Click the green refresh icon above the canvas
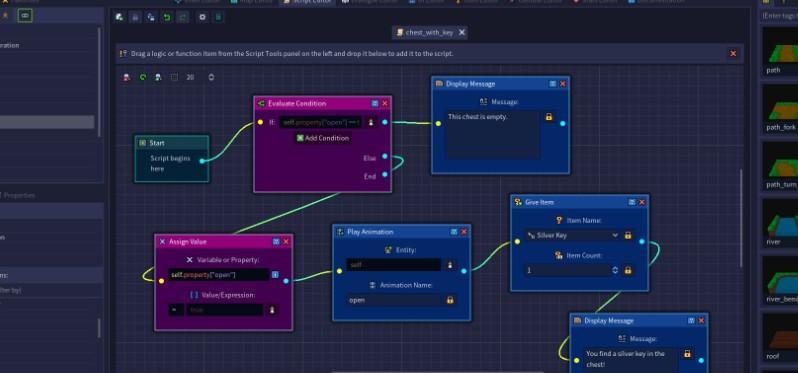798x373 pixels. (x=143, y=77)
